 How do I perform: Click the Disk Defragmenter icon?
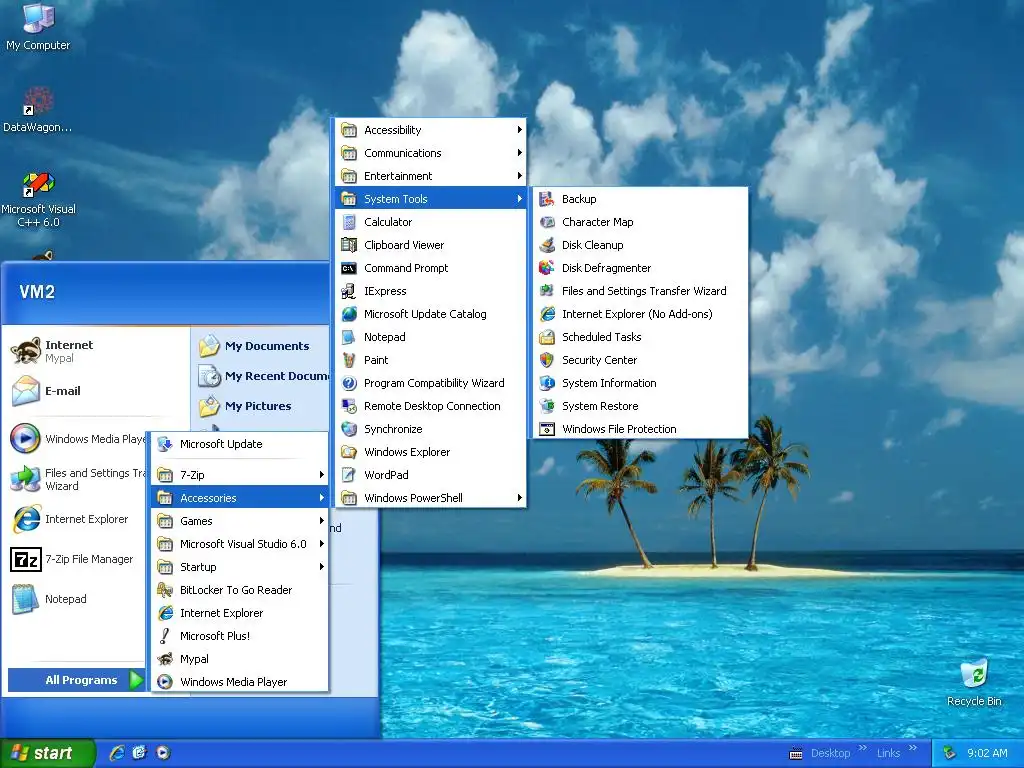[547, 268]
